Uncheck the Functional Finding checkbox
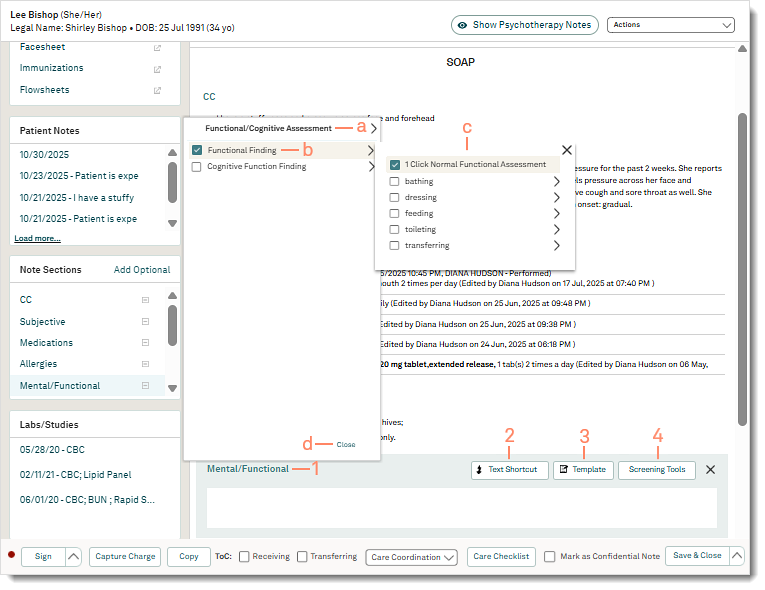 197,150
